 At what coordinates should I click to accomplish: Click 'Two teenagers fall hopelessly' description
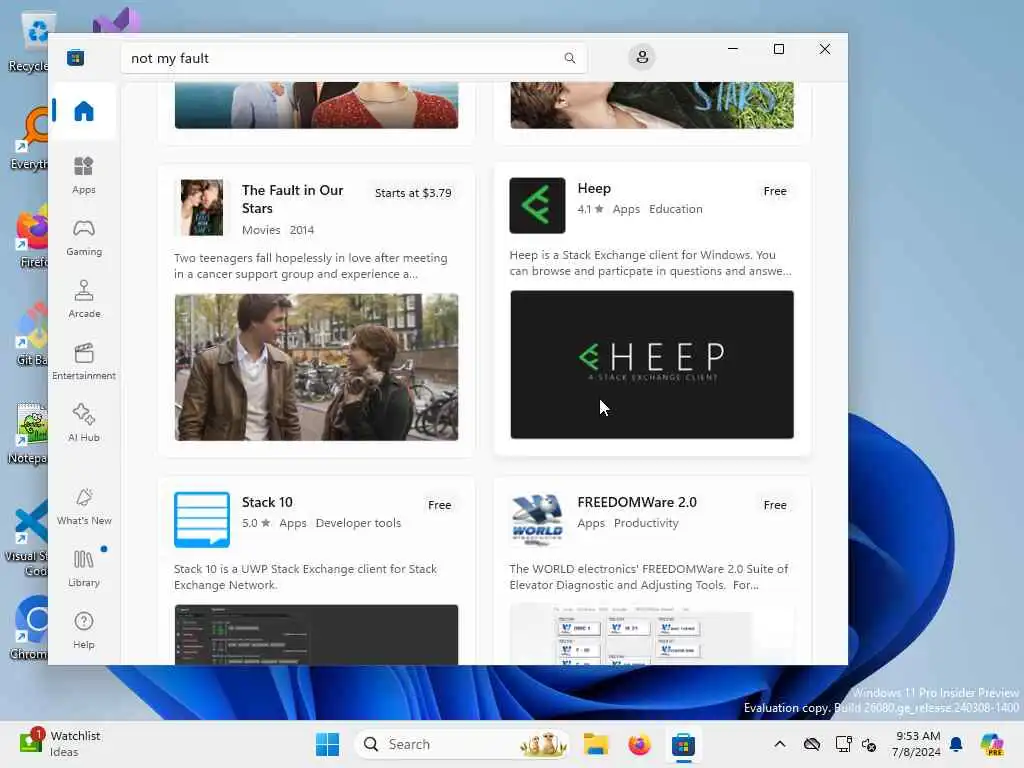click(x=311, y=266)
